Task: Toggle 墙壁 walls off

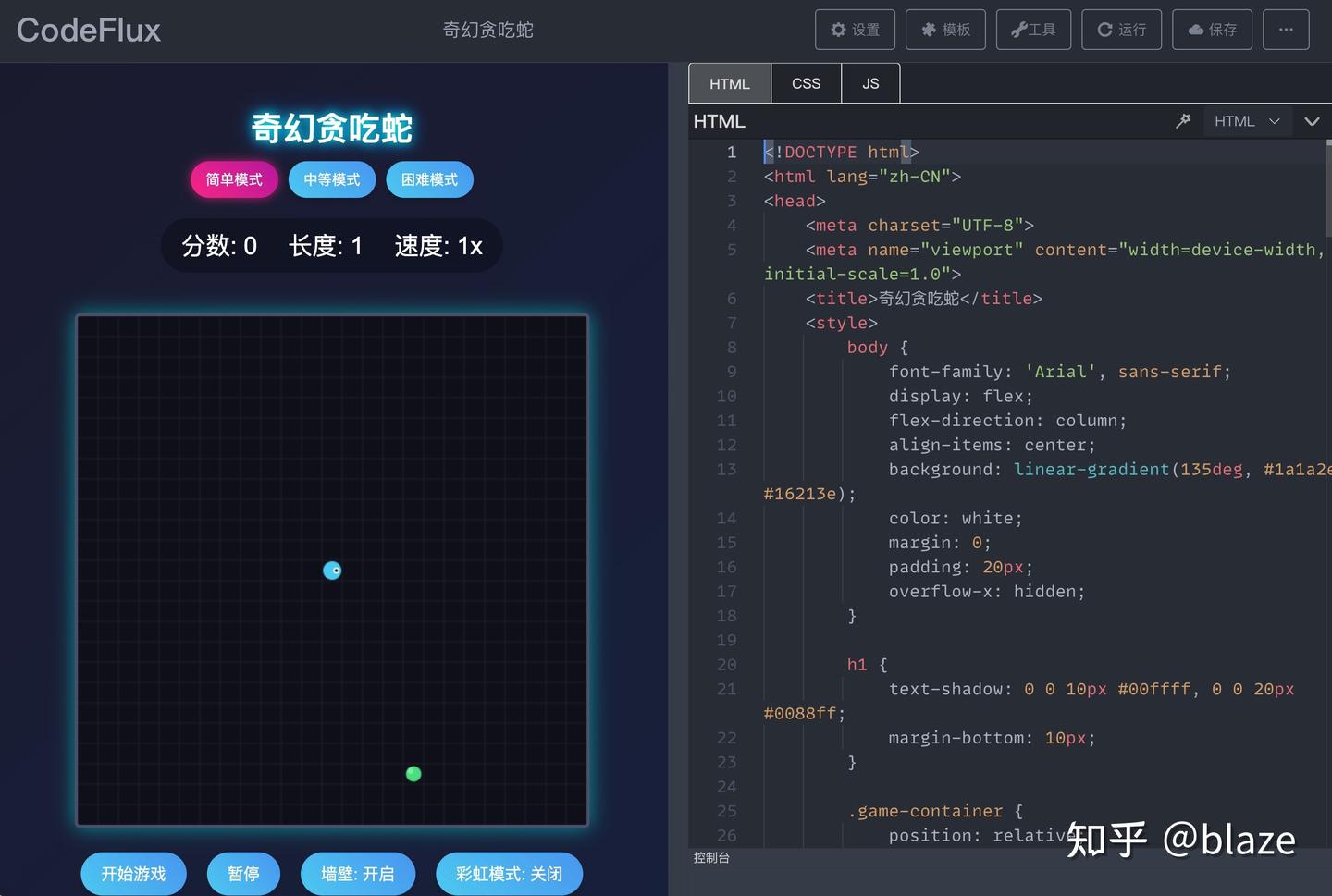Action: (x=358, y=873)
